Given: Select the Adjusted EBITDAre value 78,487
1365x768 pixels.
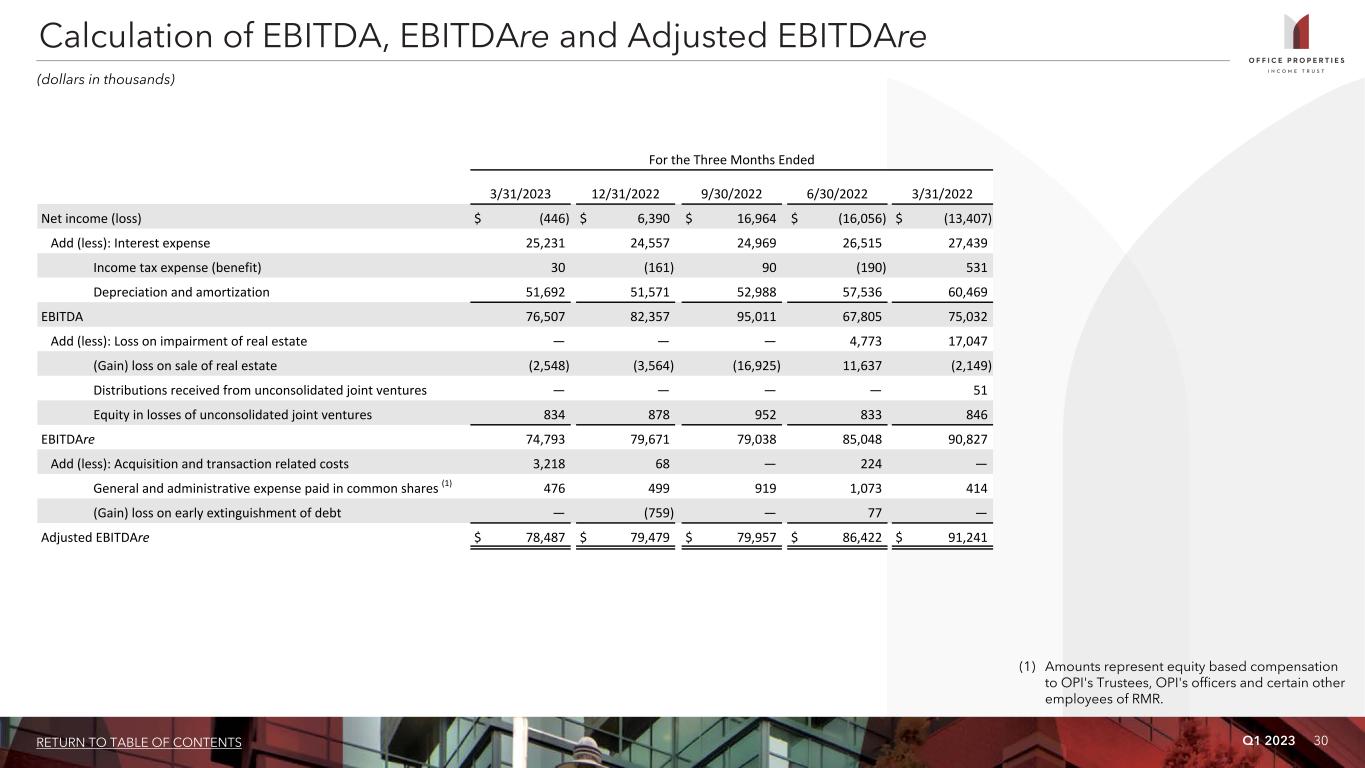Looking at the screenshot, I should click(x=547, y=537).
